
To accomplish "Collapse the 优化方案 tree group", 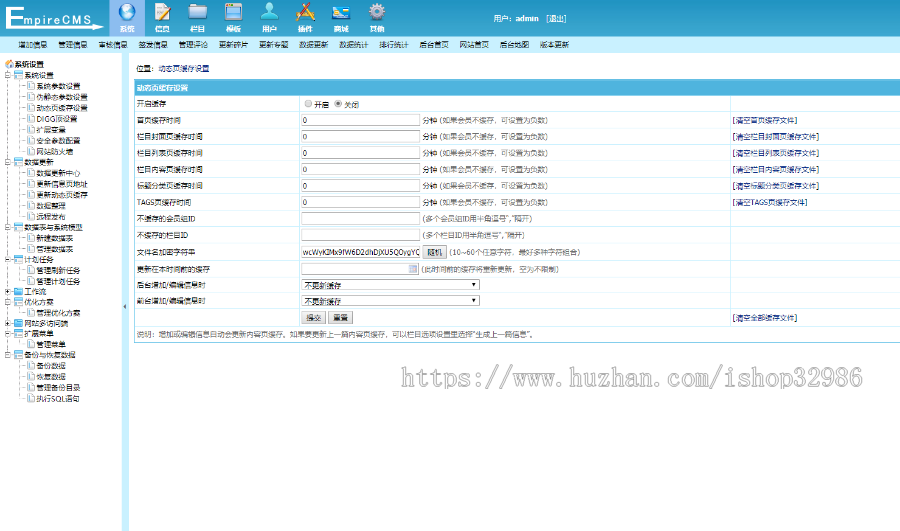I will (x=7, y=301).
